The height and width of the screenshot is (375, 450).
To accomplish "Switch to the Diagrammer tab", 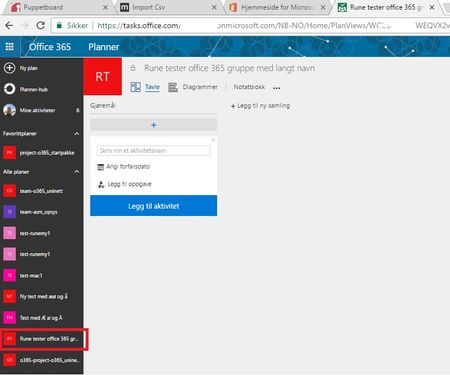I will [200, 87].
